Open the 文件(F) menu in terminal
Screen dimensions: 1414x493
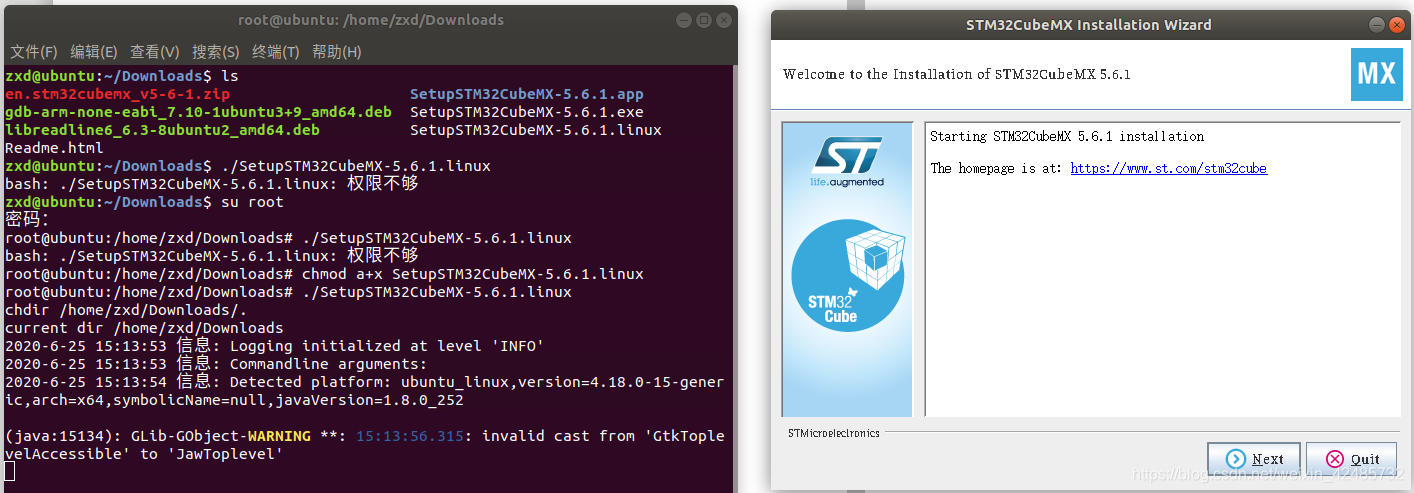pyautogui.click(x=33, y=52)
